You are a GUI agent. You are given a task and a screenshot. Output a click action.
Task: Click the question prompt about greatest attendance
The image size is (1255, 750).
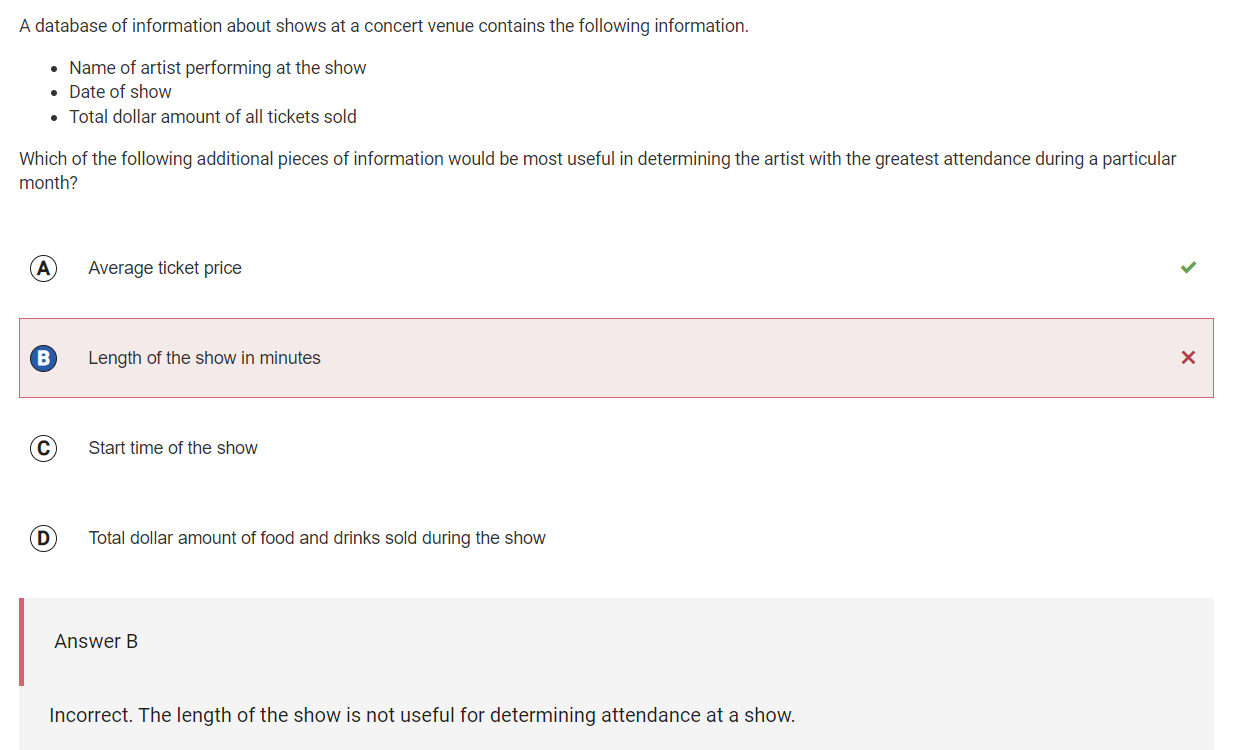point(598,171)
